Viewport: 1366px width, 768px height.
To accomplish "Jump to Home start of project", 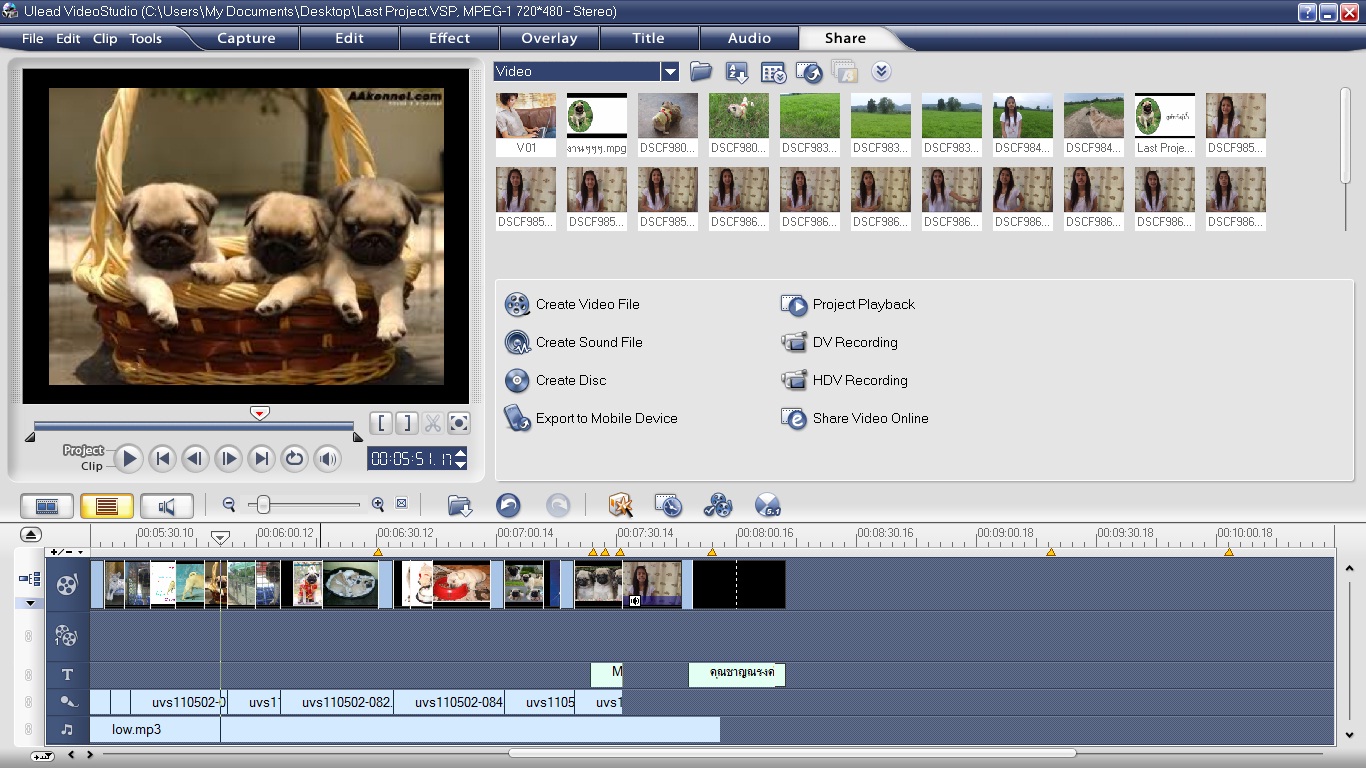I will [162, 459].
